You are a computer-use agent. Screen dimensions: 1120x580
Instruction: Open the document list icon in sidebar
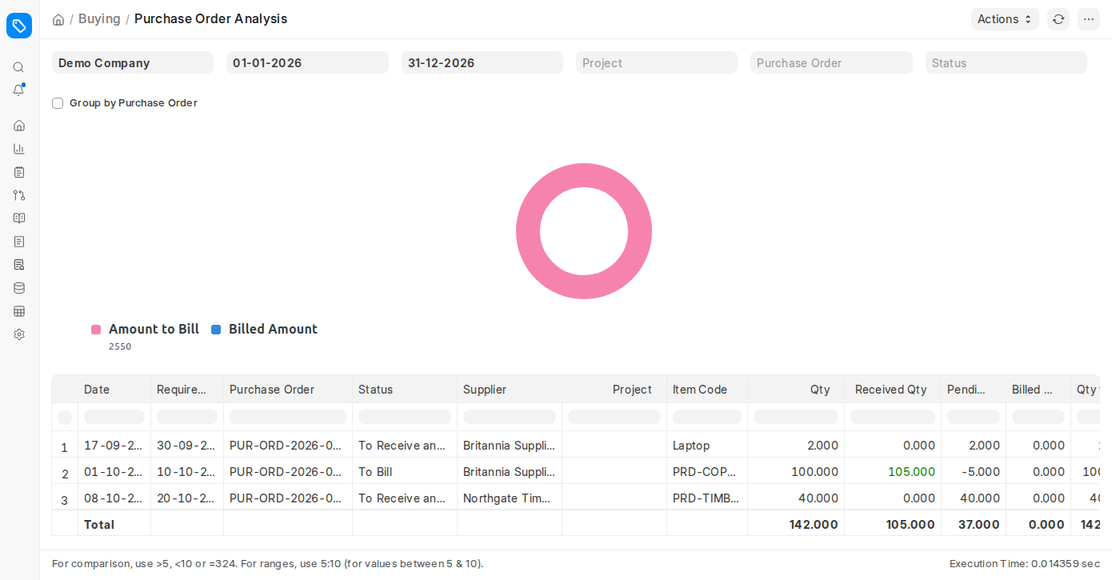point(19,241)
